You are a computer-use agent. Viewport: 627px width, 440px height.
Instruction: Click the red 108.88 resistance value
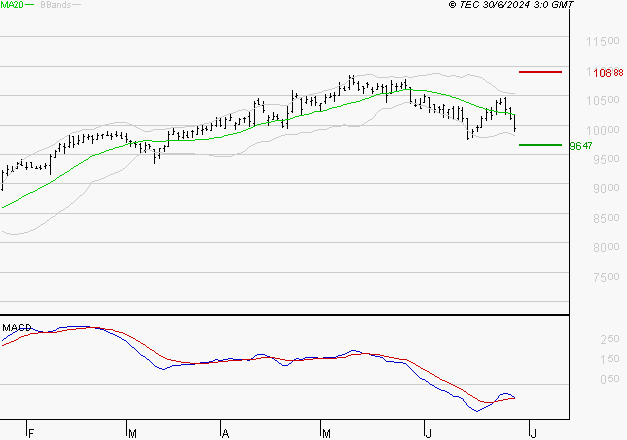click(608, 73)
